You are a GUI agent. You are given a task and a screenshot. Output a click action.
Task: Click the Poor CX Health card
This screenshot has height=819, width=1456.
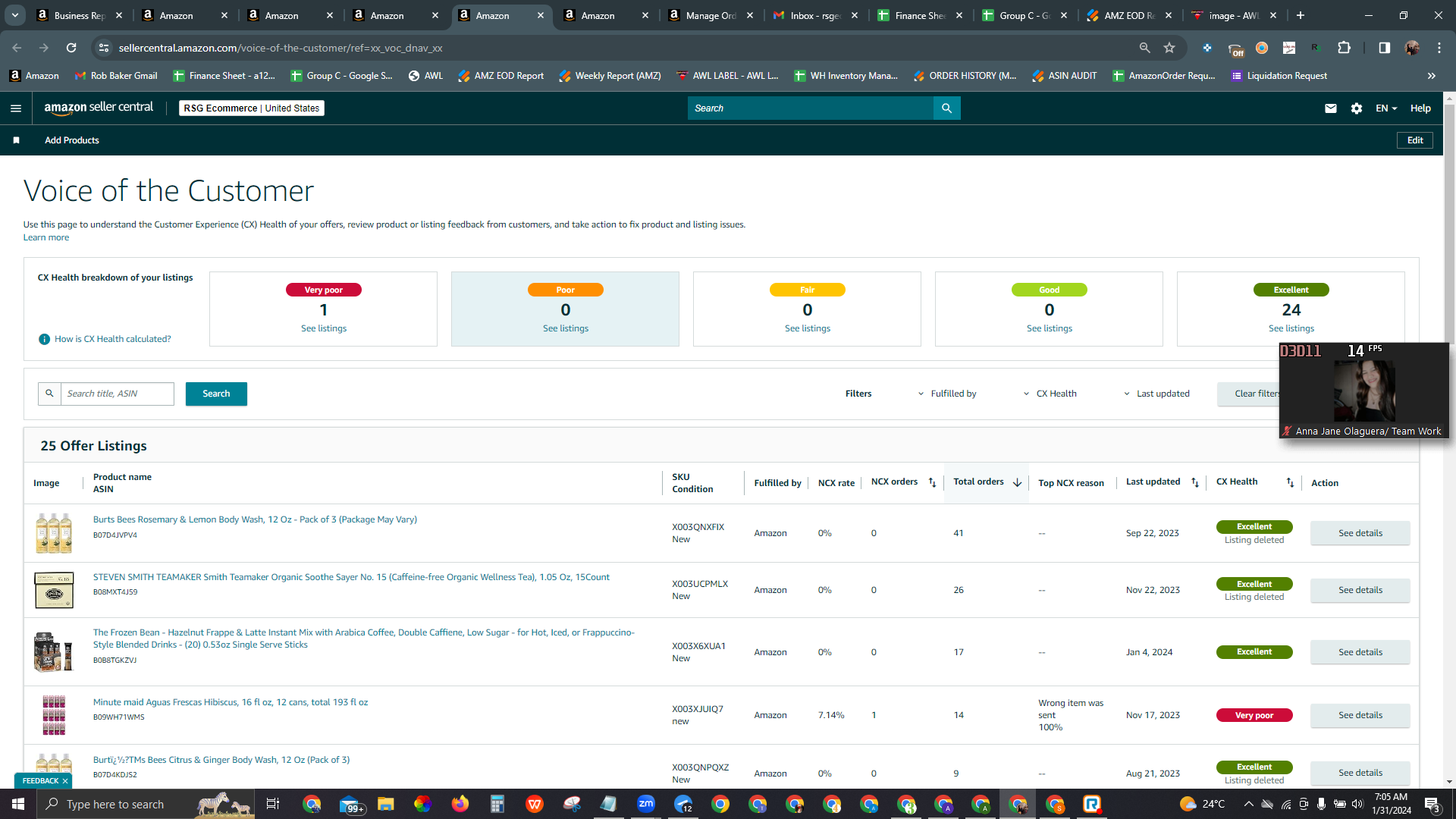pyautogui.click(x=565, y=309)
